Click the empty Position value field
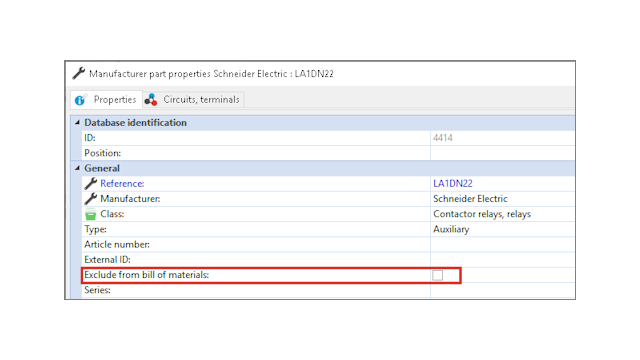 502,153
